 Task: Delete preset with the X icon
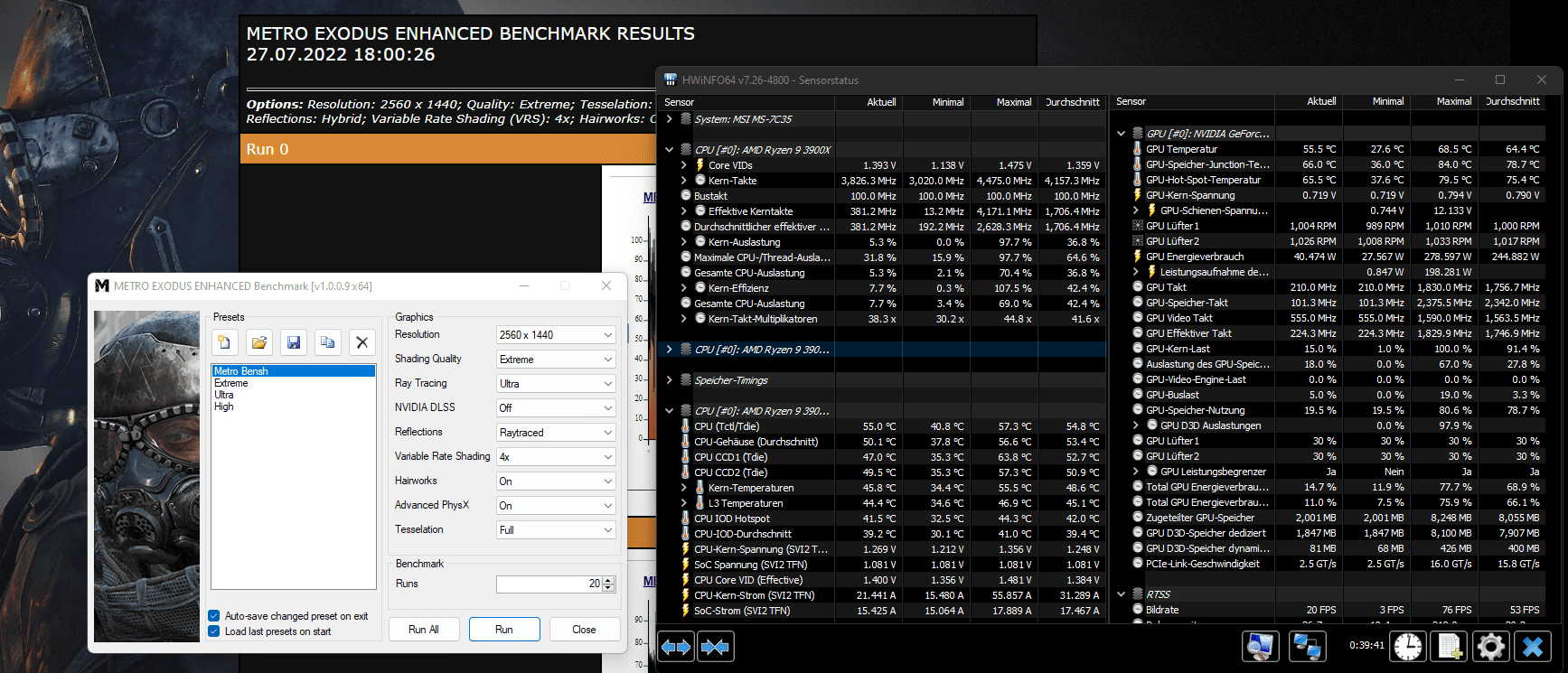[x=361, y=342]
